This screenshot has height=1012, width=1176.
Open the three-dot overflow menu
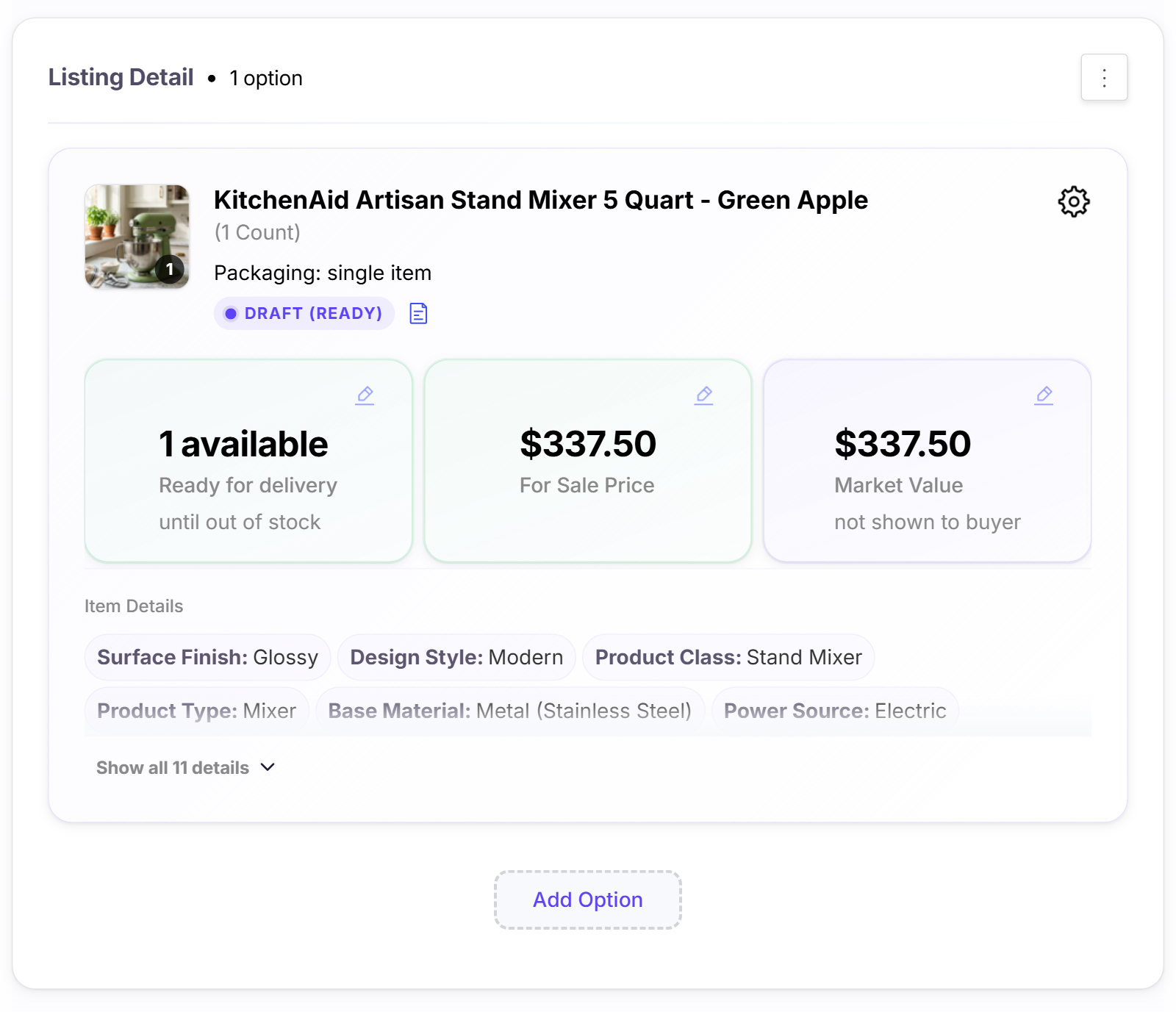(1104, 76)
